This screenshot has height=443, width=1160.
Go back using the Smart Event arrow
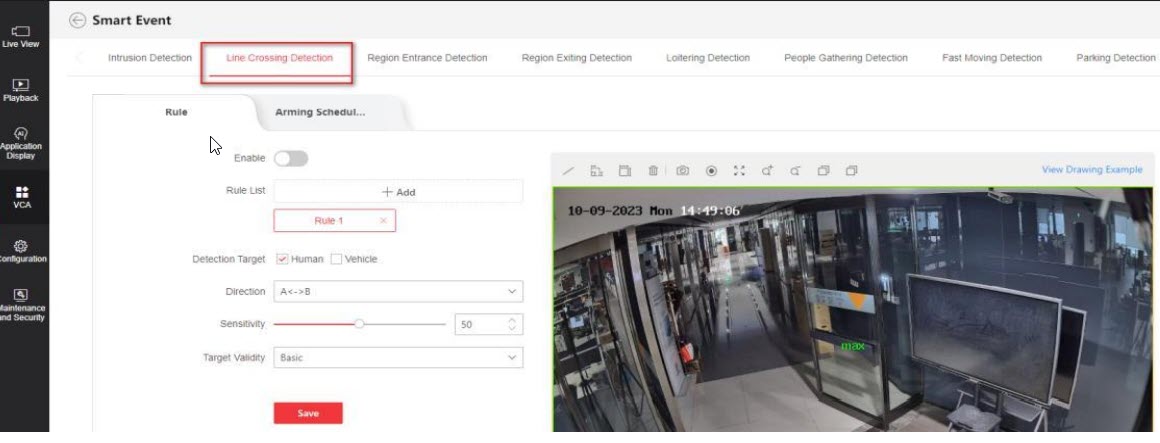77,20
